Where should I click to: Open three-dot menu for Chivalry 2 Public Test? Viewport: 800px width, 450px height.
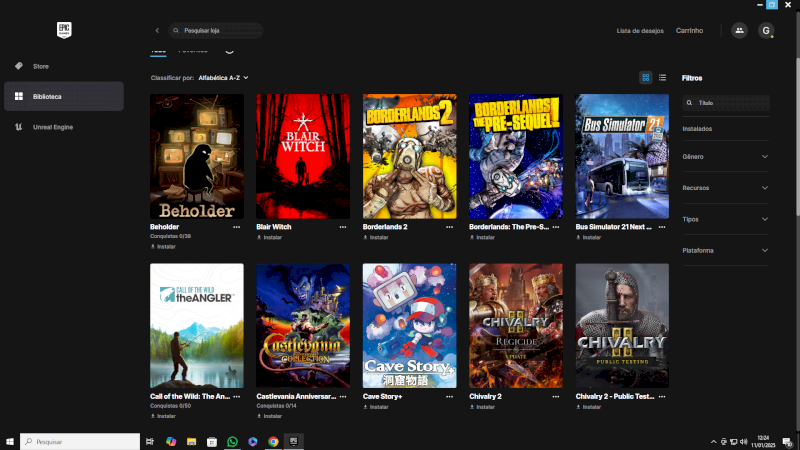[662, 396]
